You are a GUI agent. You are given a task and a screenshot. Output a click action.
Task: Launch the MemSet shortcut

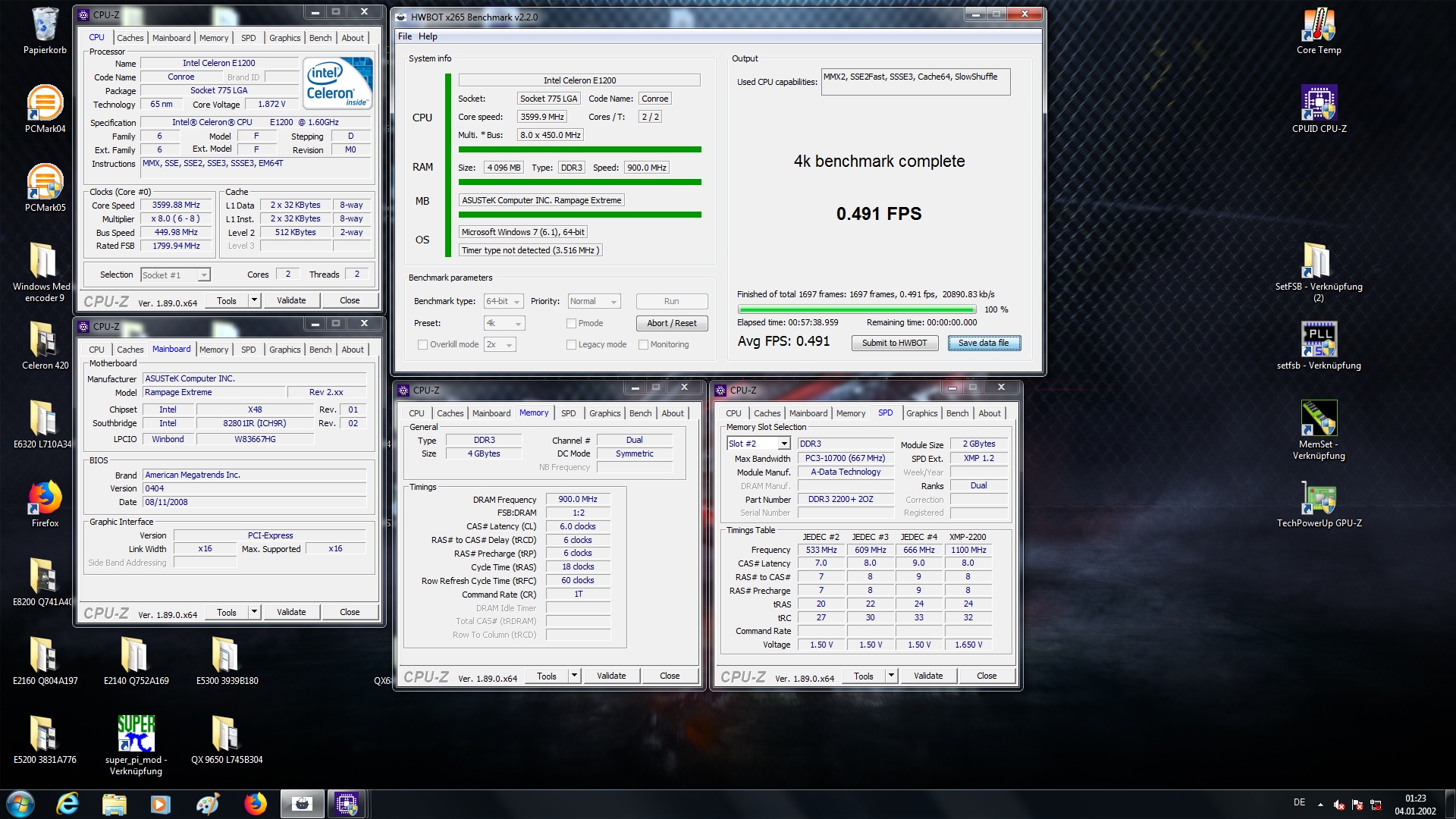(x=1319, y=429)
